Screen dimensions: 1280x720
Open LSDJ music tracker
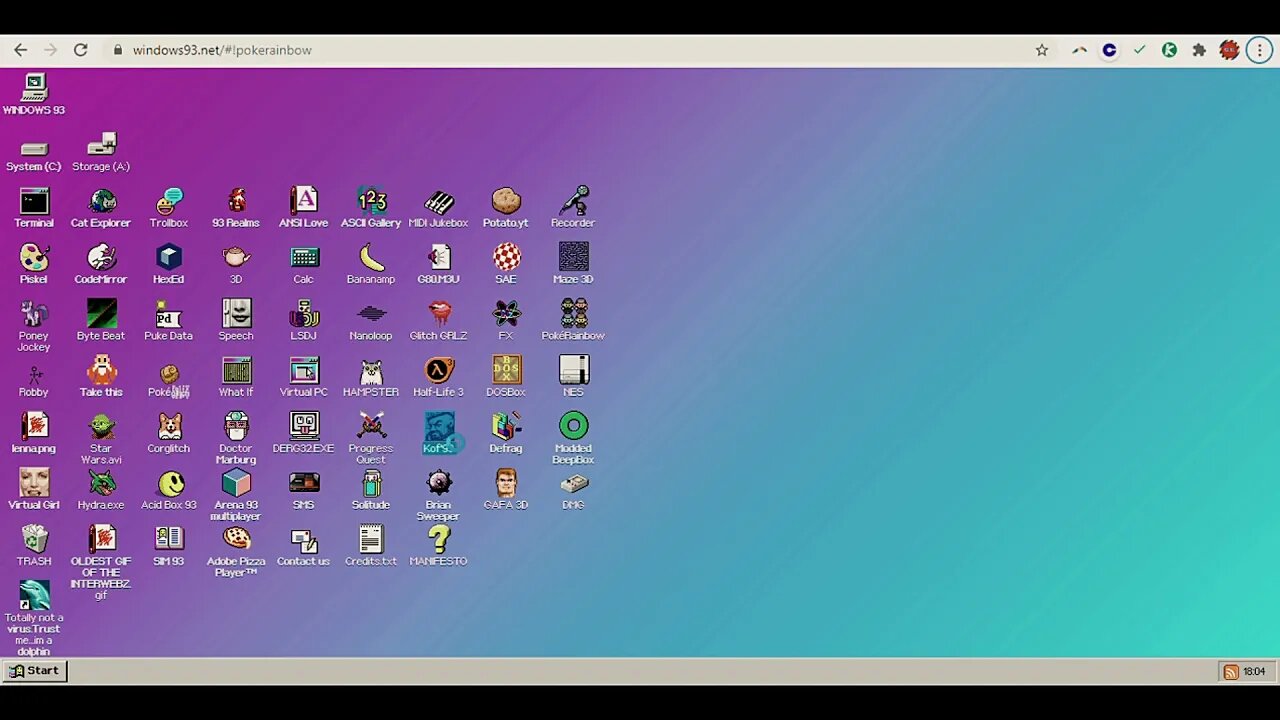pyautogui.click(x=304, y=320)
